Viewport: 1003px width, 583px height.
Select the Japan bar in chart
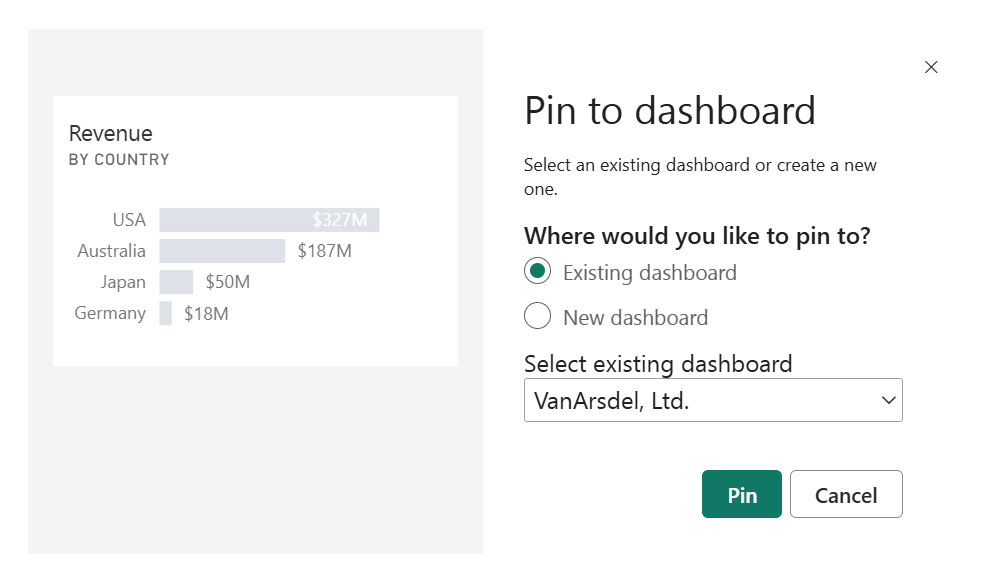(176, 282)
